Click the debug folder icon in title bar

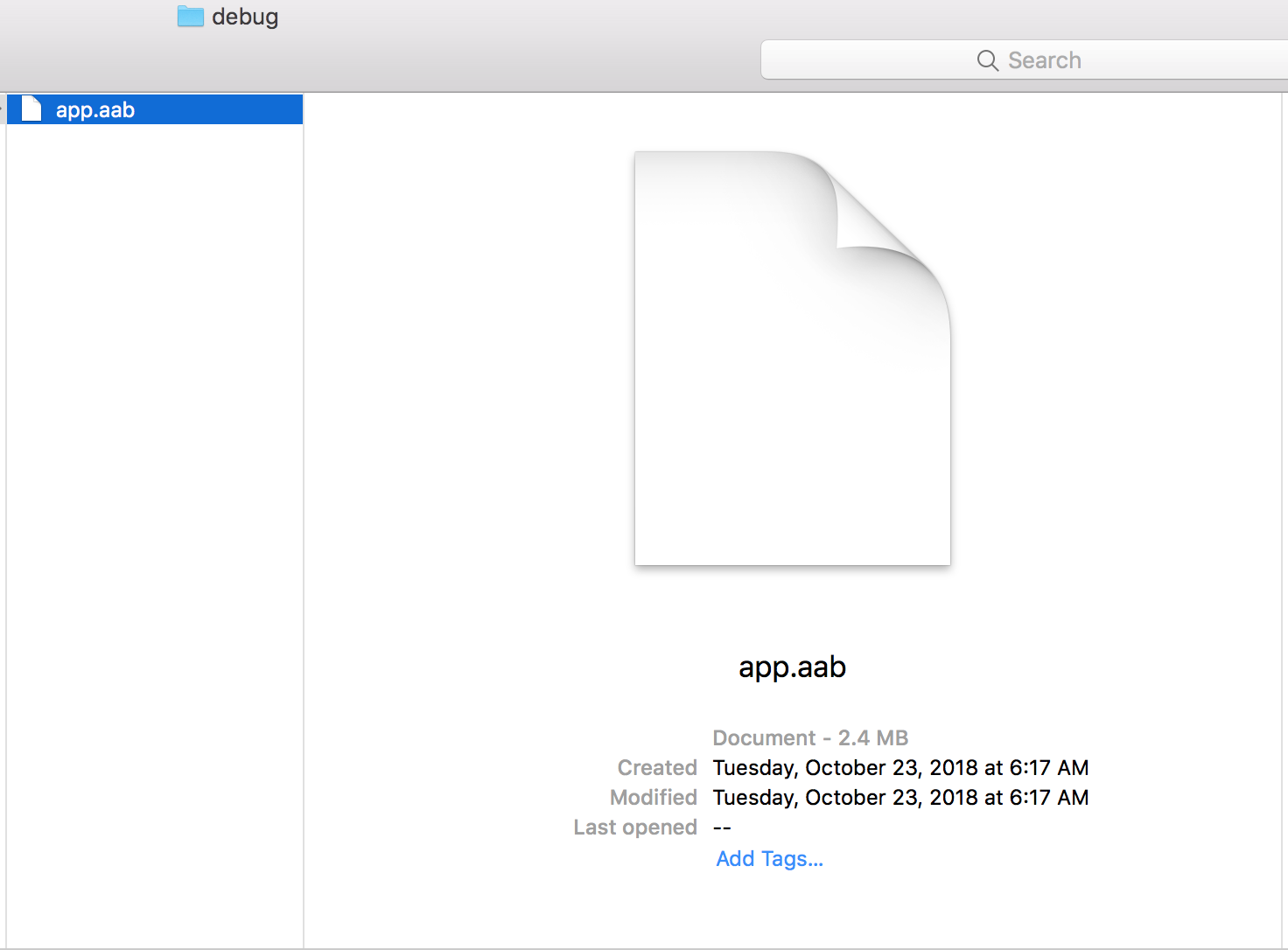click(x=190, y=17)
